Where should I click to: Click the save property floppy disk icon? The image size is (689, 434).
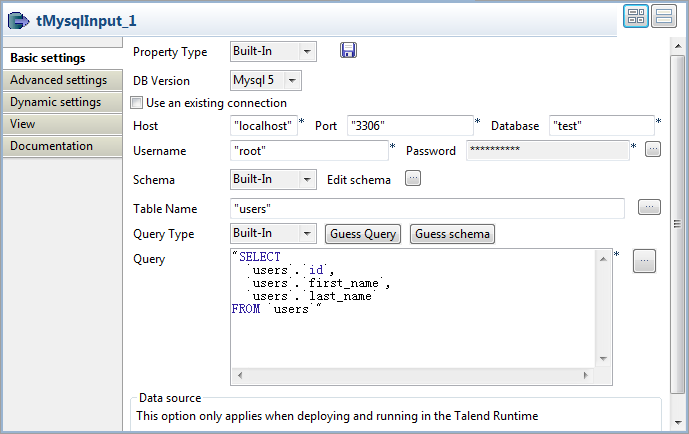348,50
